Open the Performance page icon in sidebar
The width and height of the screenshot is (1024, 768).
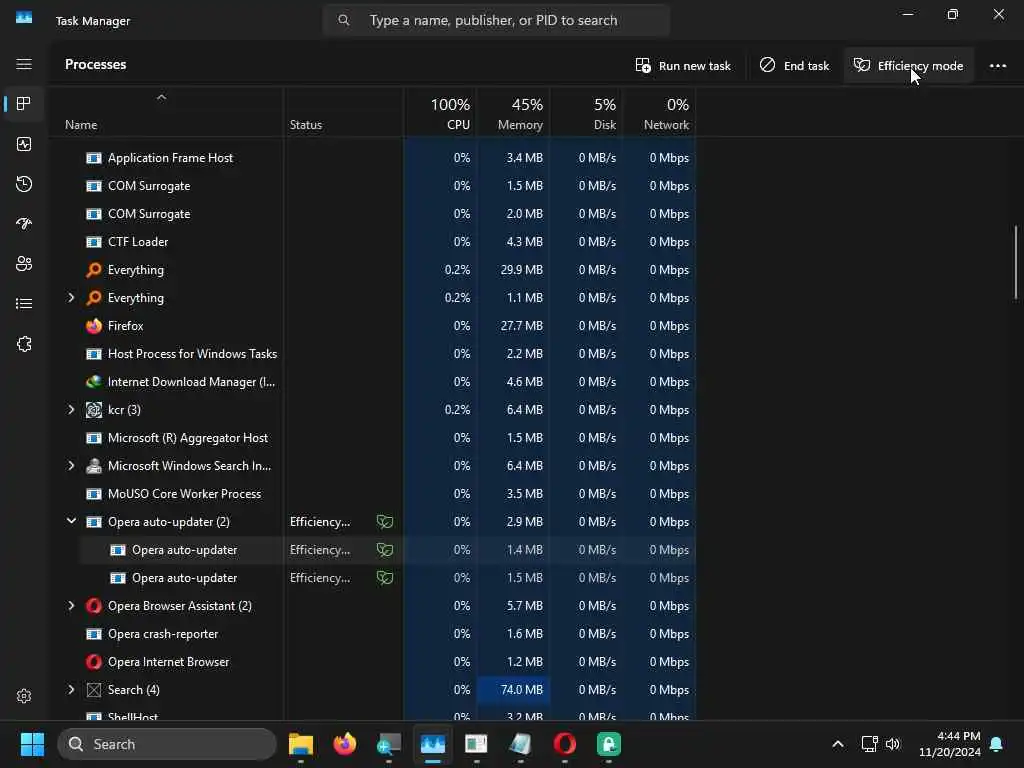pyautogui.click(x=24, y=144)
